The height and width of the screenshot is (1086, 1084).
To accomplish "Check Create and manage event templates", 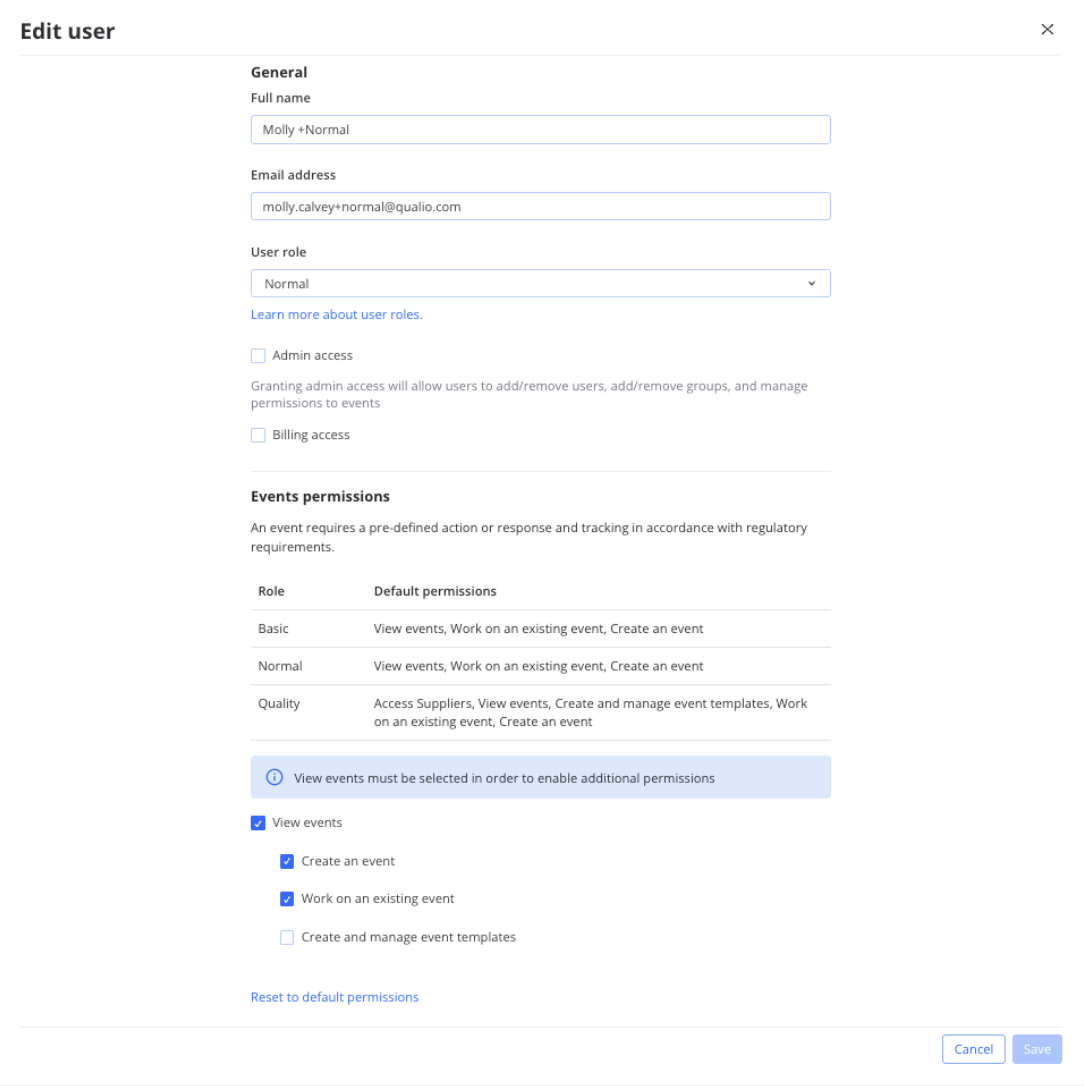I will (x=287, y=937).
